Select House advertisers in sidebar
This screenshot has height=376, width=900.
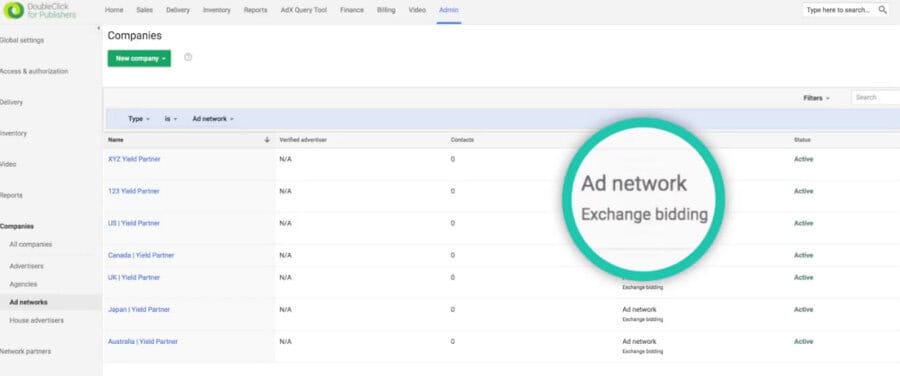pos(37,320)
